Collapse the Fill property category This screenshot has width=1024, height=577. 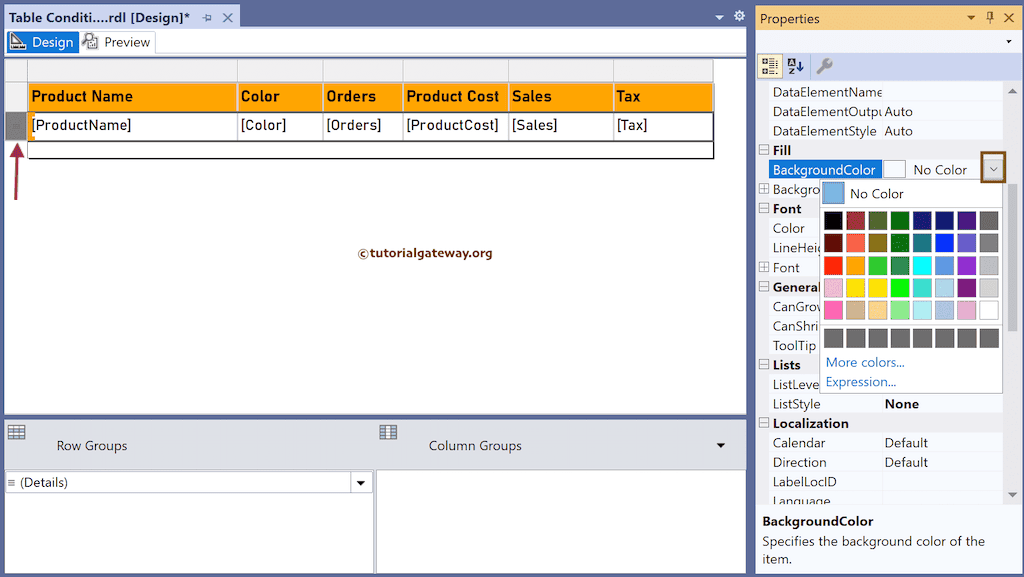pyautogui.click(x=763, y=150)
